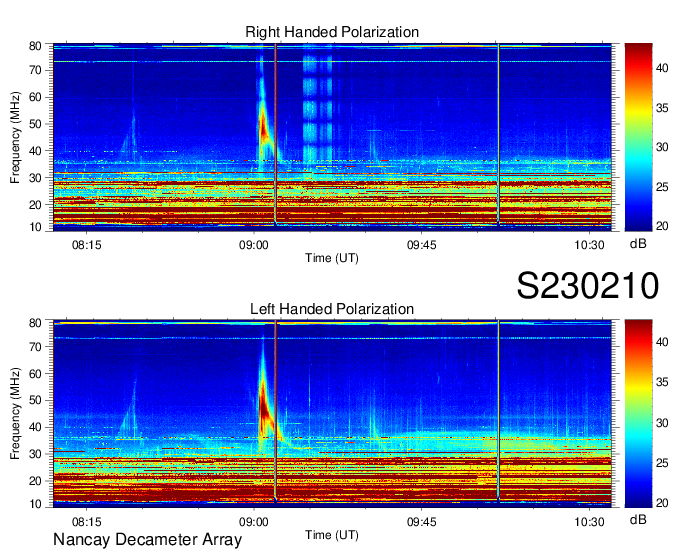Click the "Right Handed Polarization" plot title
Image resolution: width=680 pixels, height=552 pixels.
tap(332, 32)
